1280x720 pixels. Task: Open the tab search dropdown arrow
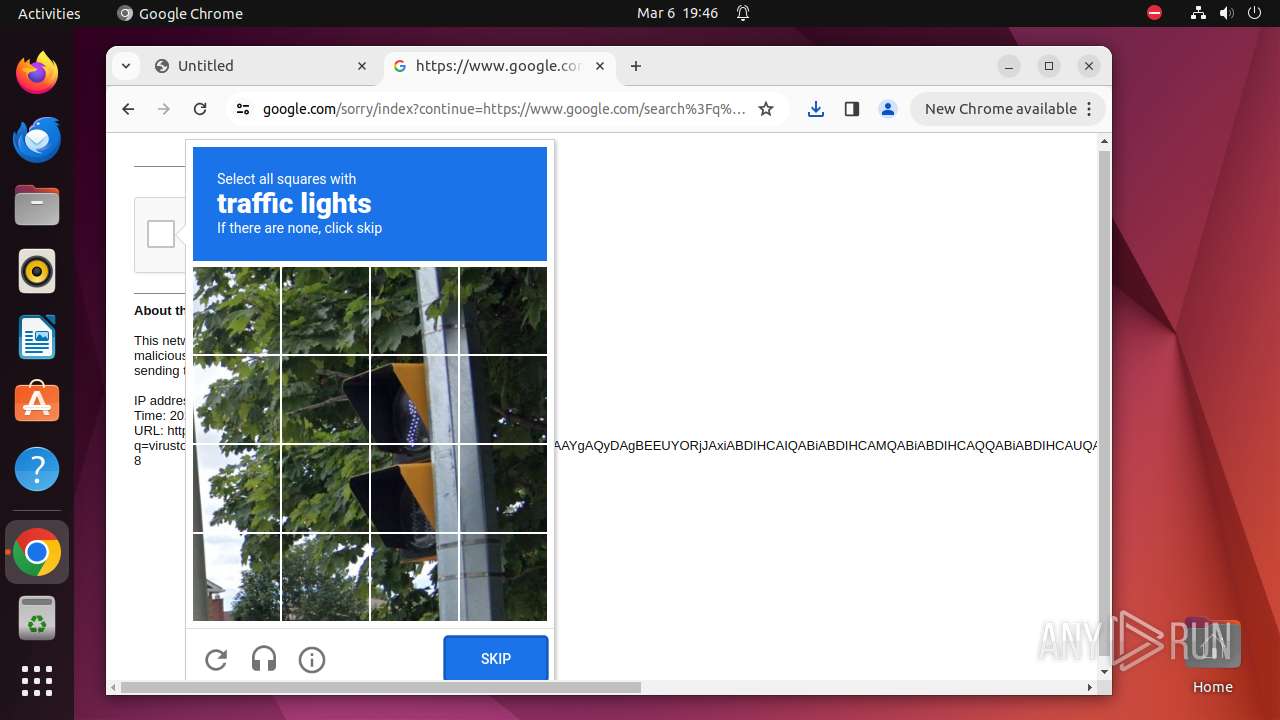(x=125, y=66)
